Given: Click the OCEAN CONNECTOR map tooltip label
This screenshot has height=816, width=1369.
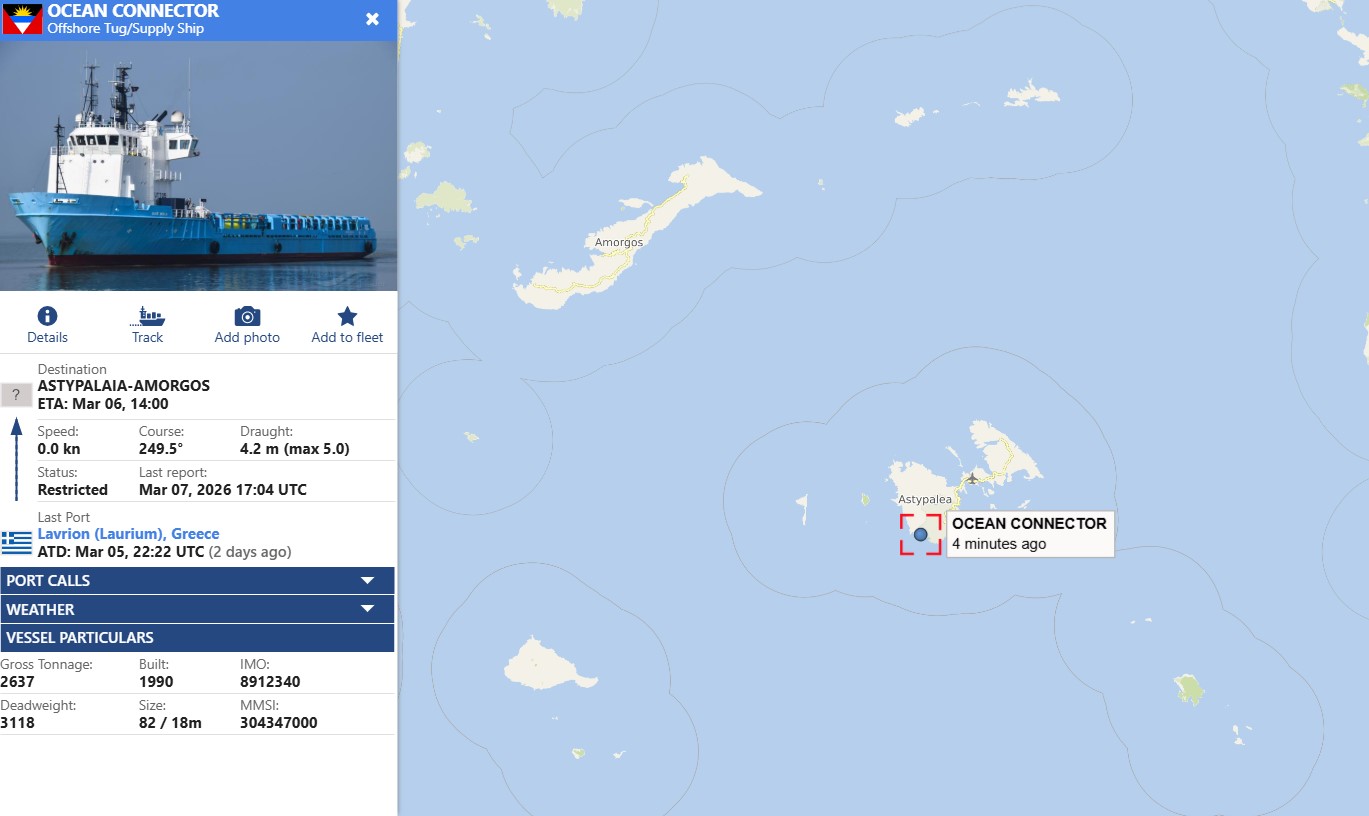Looking at the screenshot, I should pyautogui.click(x=1030, y=533).
